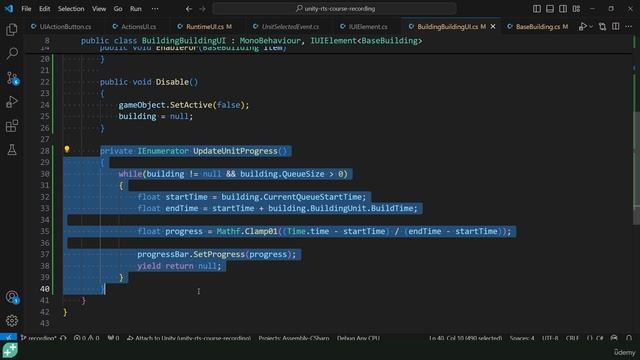
Task: Split the editor right
Action: (x=616, y=27)
